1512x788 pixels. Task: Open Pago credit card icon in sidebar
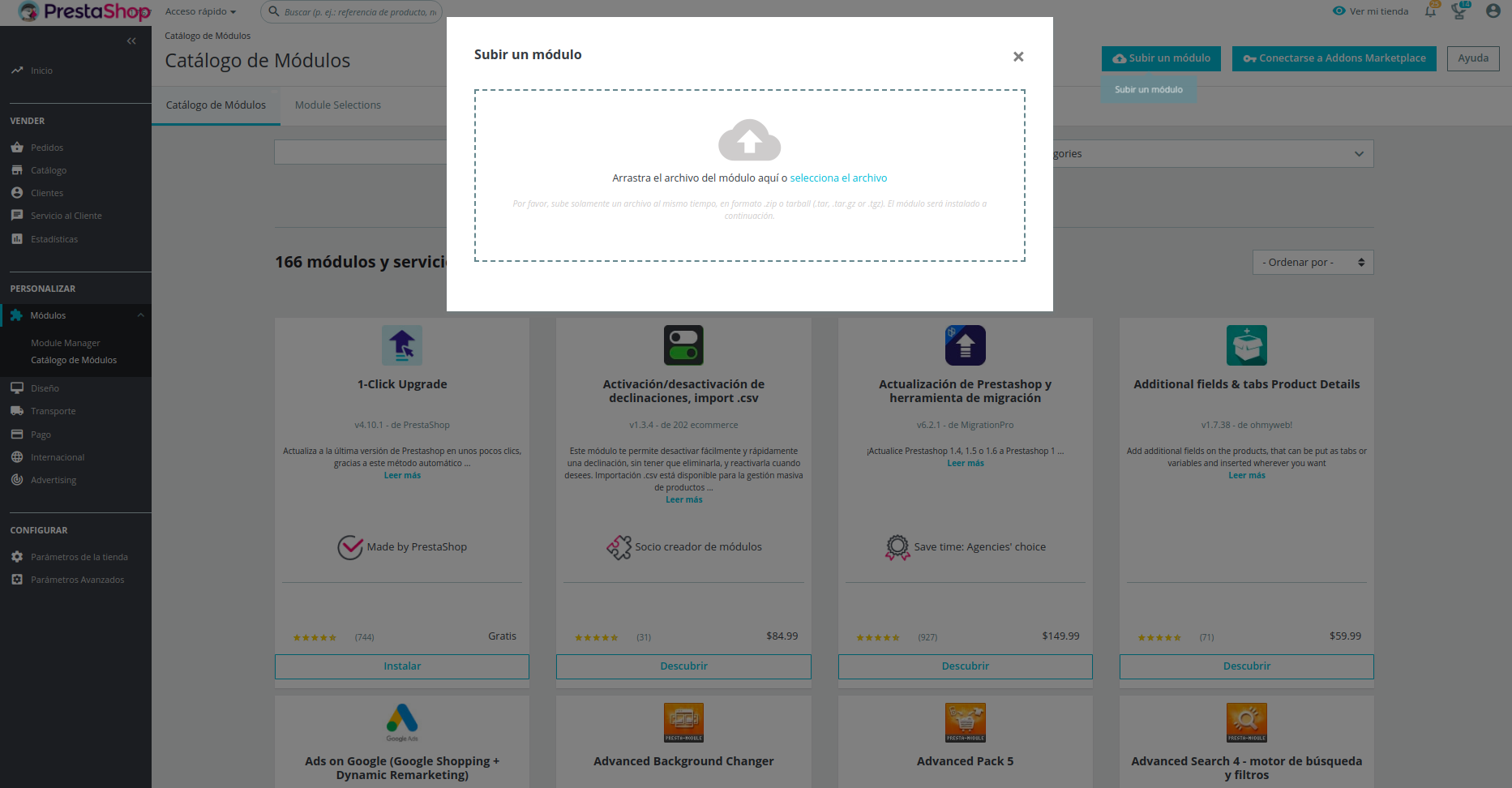click(x=17, y=435)
